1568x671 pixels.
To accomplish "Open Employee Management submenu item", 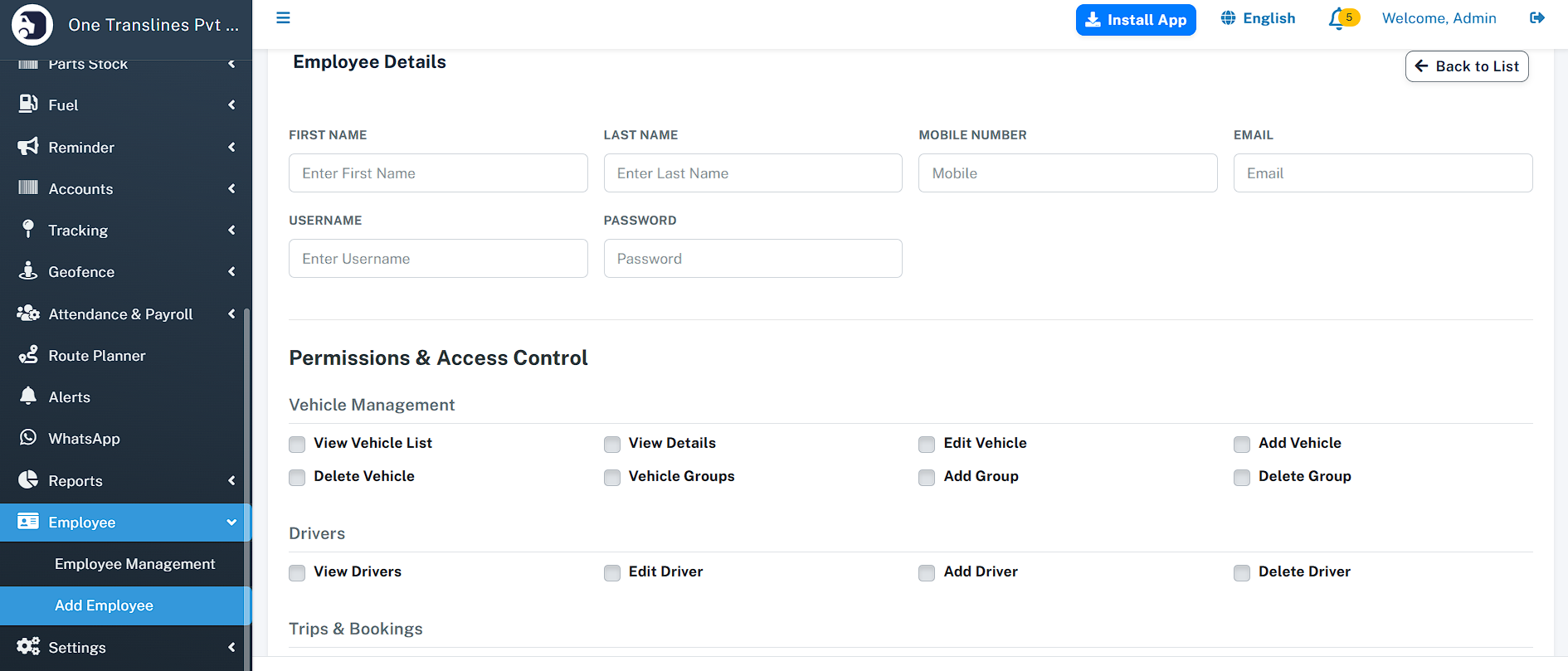I will pyautogui.click(x=134, y=564).
